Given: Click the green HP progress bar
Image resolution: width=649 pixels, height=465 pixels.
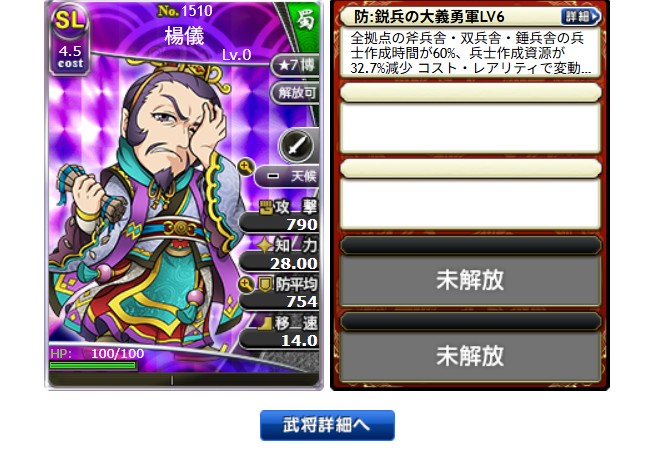Looking at the screenshot, I should [x=93, y=365].
